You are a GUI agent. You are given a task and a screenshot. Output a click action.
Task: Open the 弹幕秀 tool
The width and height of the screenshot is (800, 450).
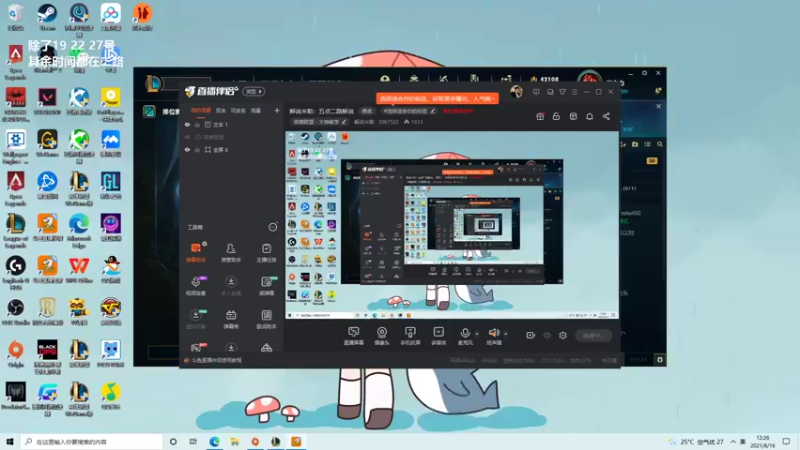point(231,319)
